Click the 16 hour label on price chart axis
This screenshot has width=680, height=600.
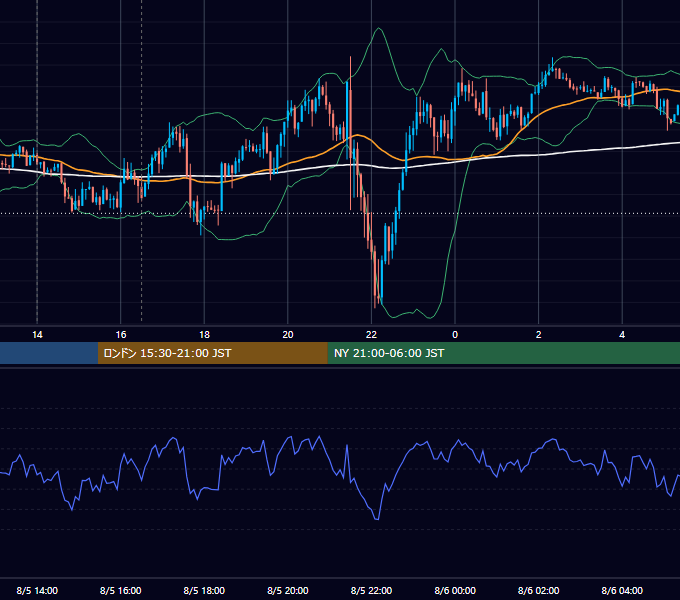click(x=121, y=335)
